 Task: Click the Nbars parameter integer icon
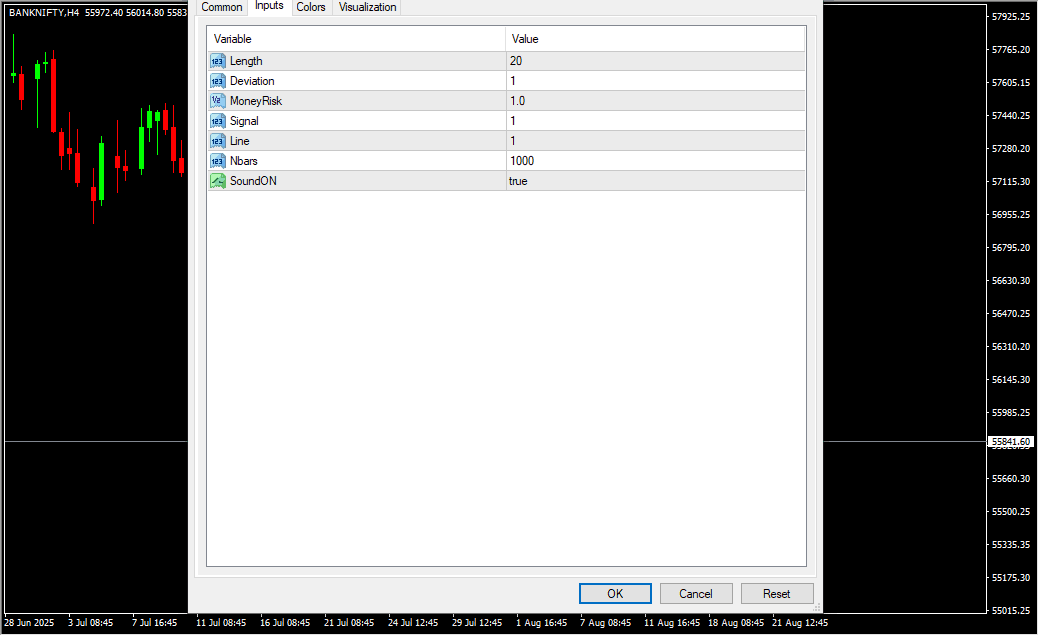click(217, 161)
